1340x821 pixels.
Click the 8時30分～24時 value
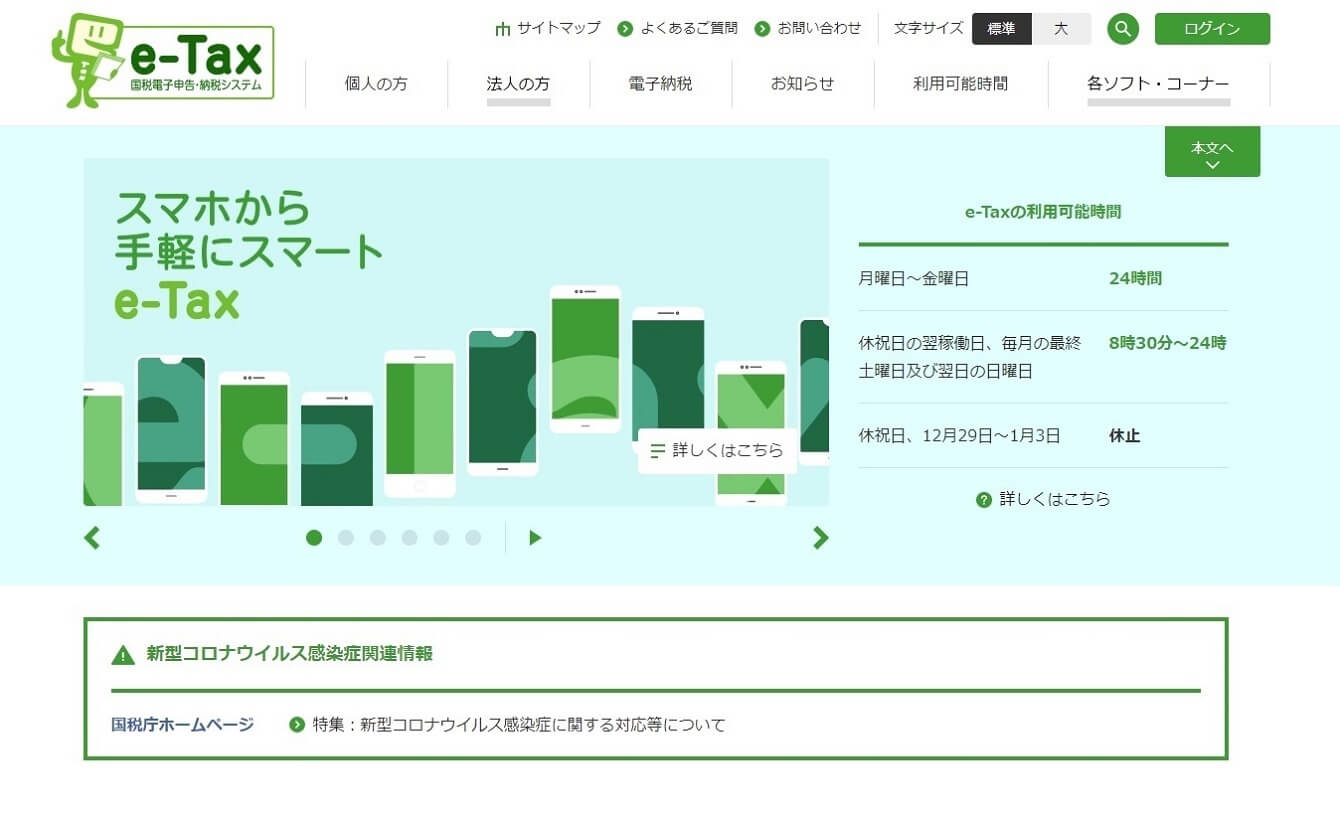click(x=1167, y=343)
